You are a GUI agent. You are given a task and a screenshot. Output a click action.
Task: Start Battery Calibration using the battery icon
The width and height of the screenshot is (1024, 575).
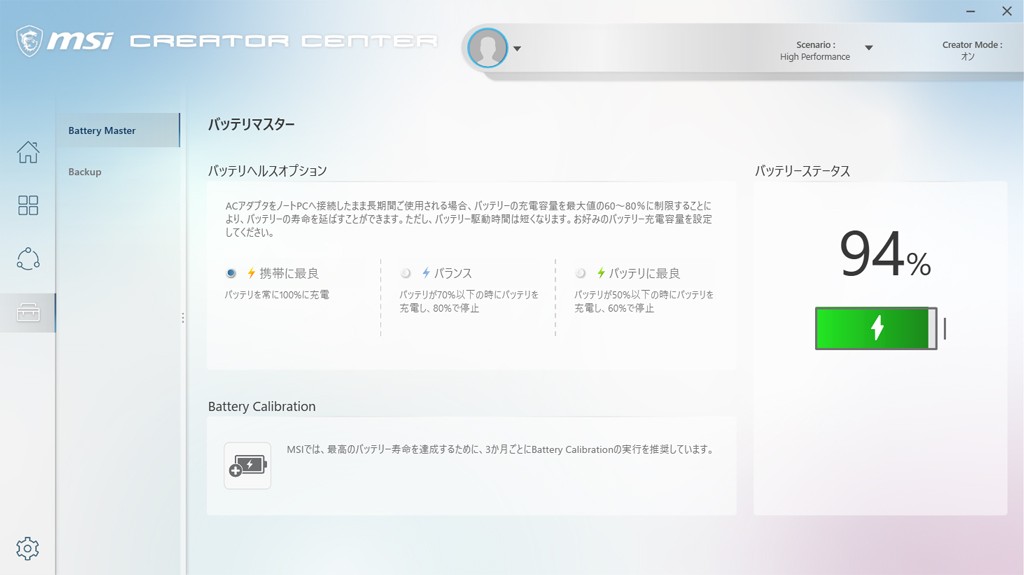(x=248, y=466)
